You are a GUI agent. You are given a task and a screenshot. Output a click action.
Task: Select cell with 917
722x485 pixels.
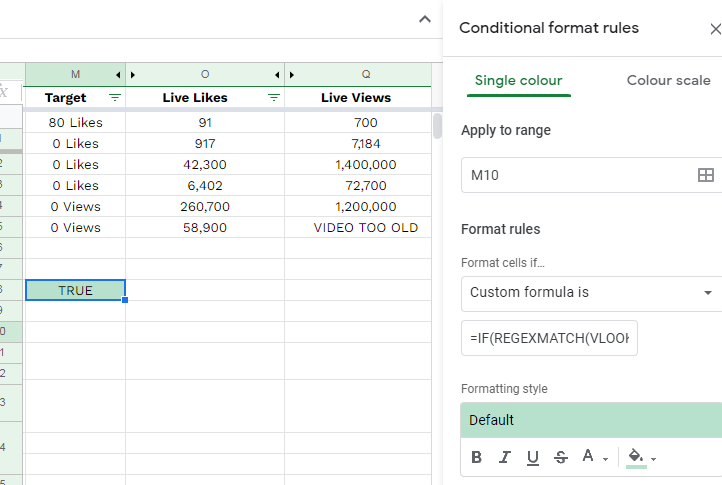click(x=205, y=144)
